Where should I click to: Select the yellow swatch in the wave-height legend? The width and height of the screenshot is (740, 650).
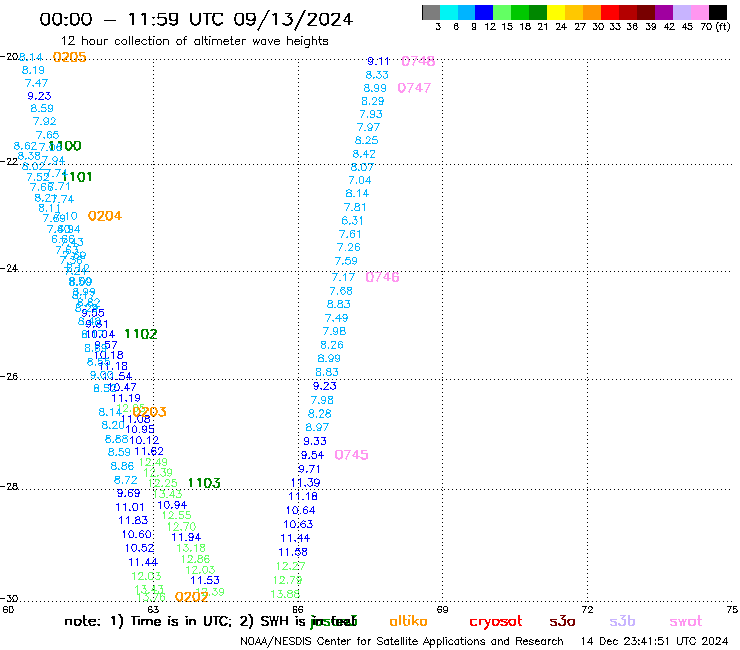[x=556, y=12]
